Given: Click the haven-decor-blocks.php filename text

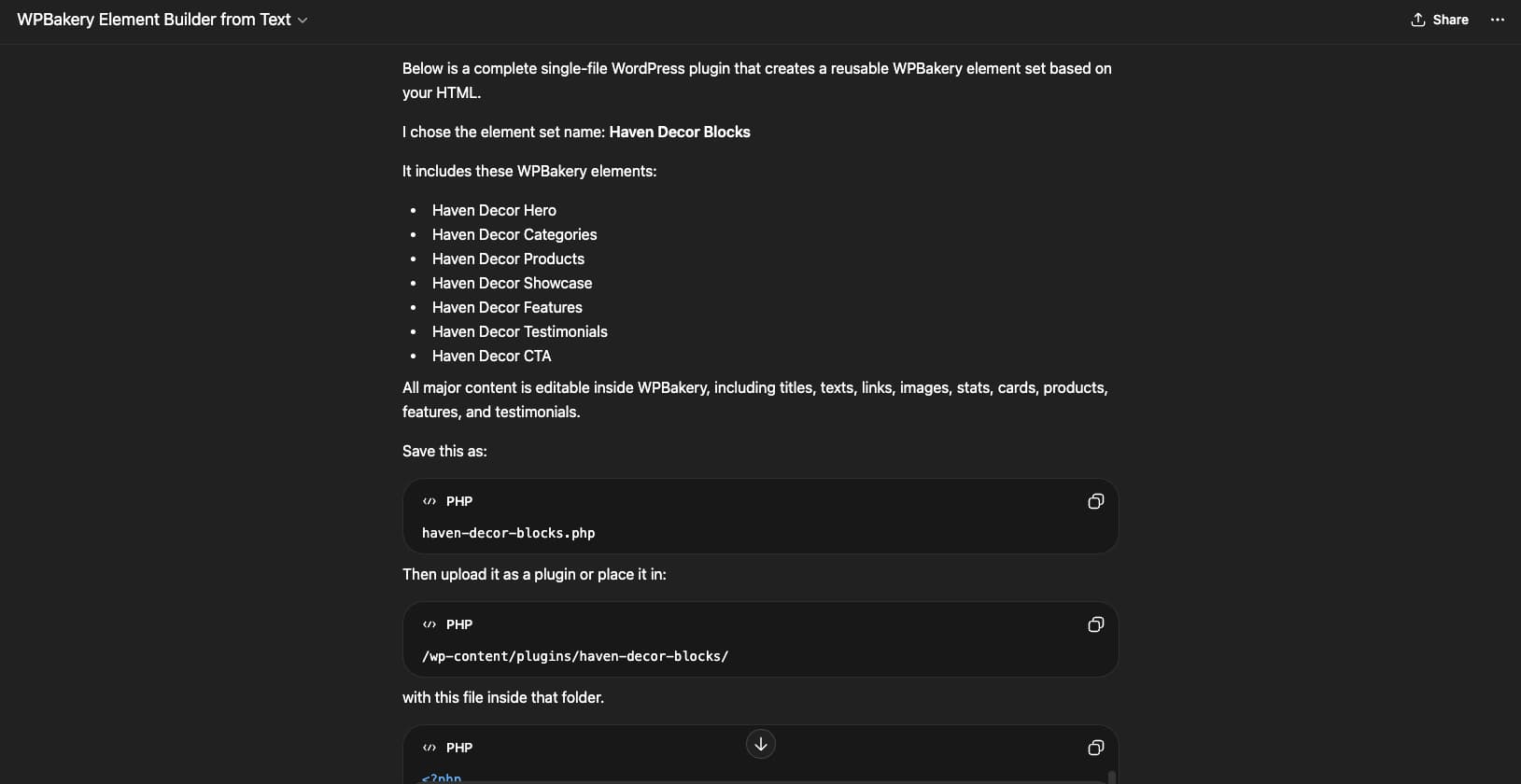Looking at the screenshot, I should tap(508, 533).
